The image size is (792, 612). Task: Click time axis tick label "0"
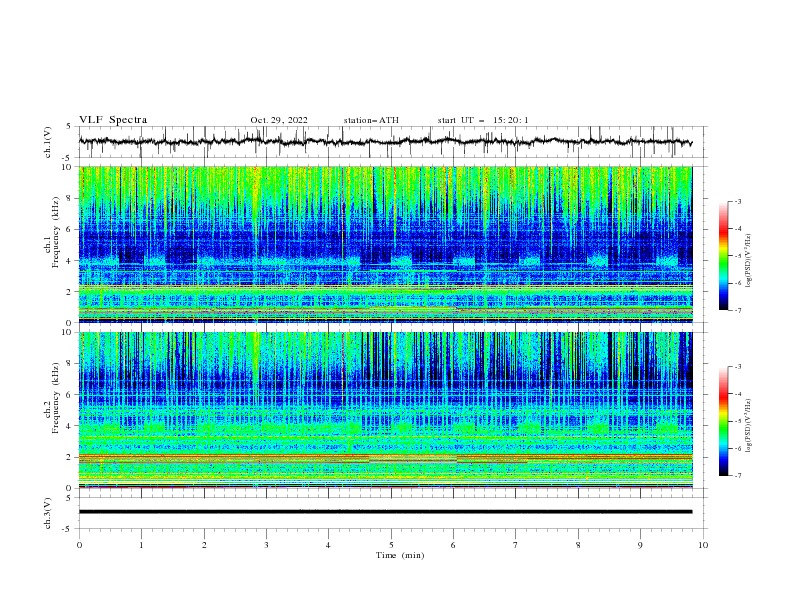[x=79, y=545]
